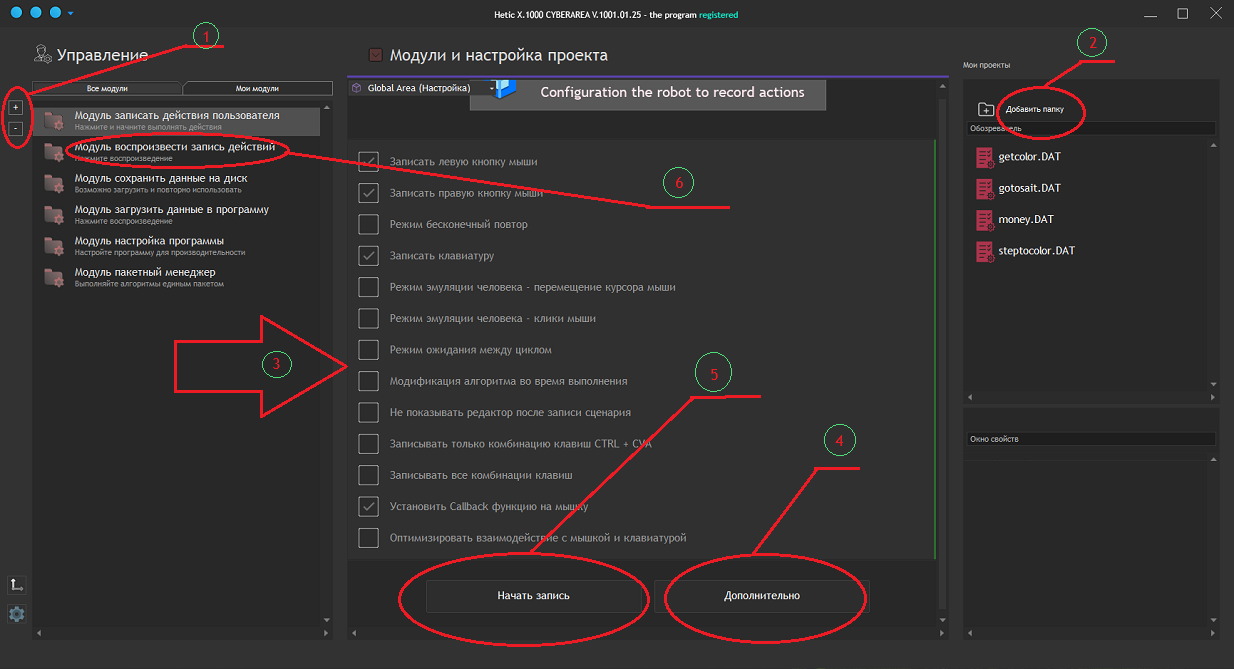The image size is (1234, 669).
Task: Switch to the Все модули tab
Action: [x=106, y=89]
